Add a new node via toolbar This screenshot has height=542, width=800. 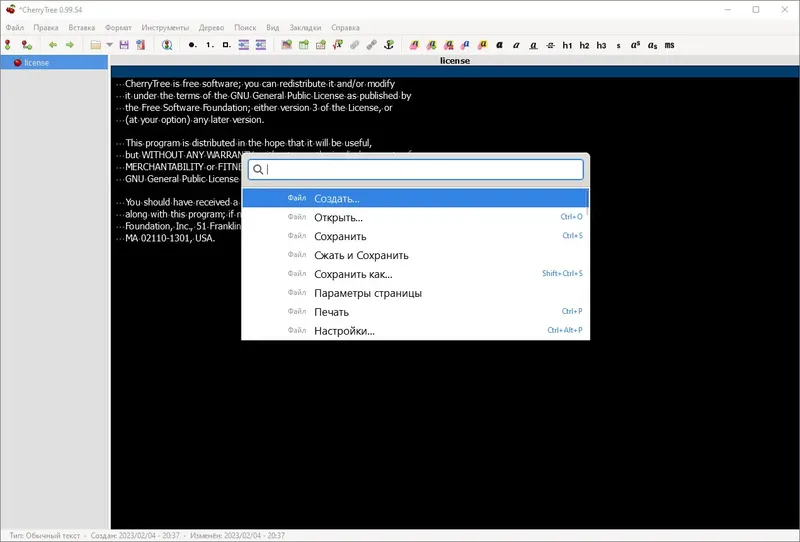click(8, 45)
